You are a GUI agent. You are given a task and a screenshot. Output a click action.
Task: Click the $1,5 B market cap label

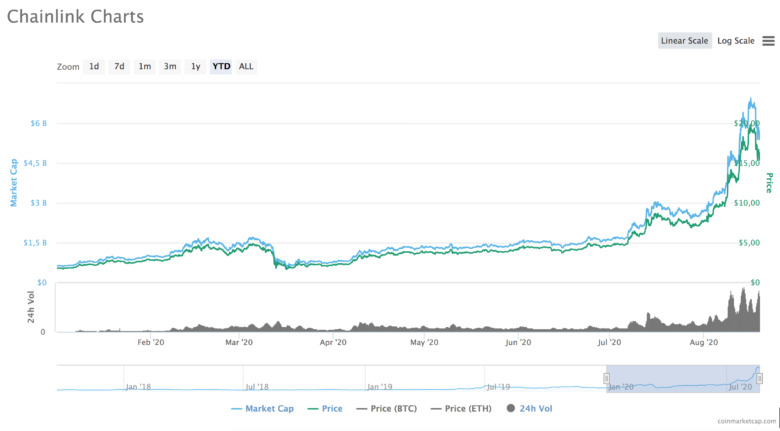coord(35,243)
